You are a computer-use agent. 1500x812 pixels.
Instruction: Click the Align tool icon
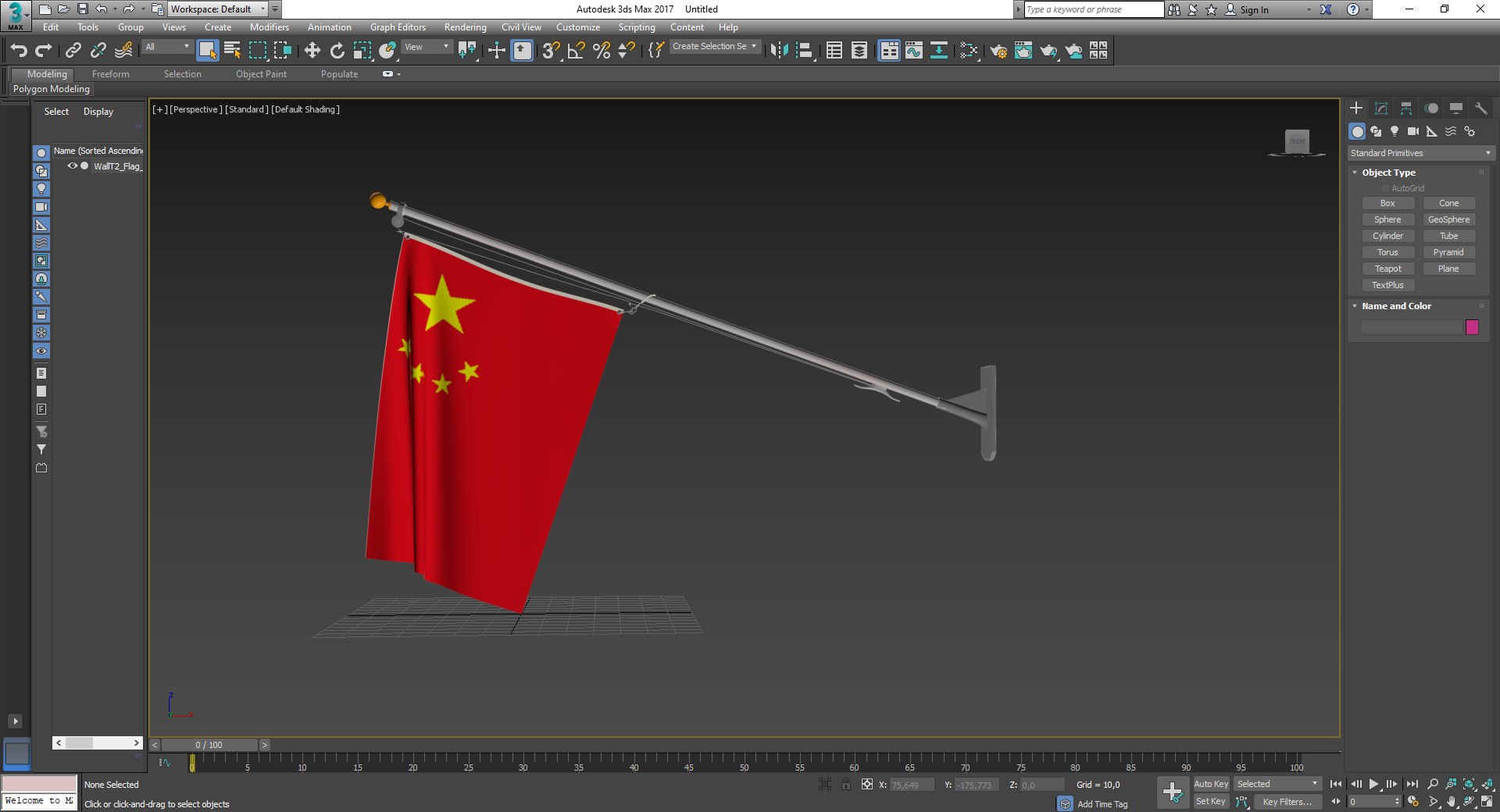point(804,50)
